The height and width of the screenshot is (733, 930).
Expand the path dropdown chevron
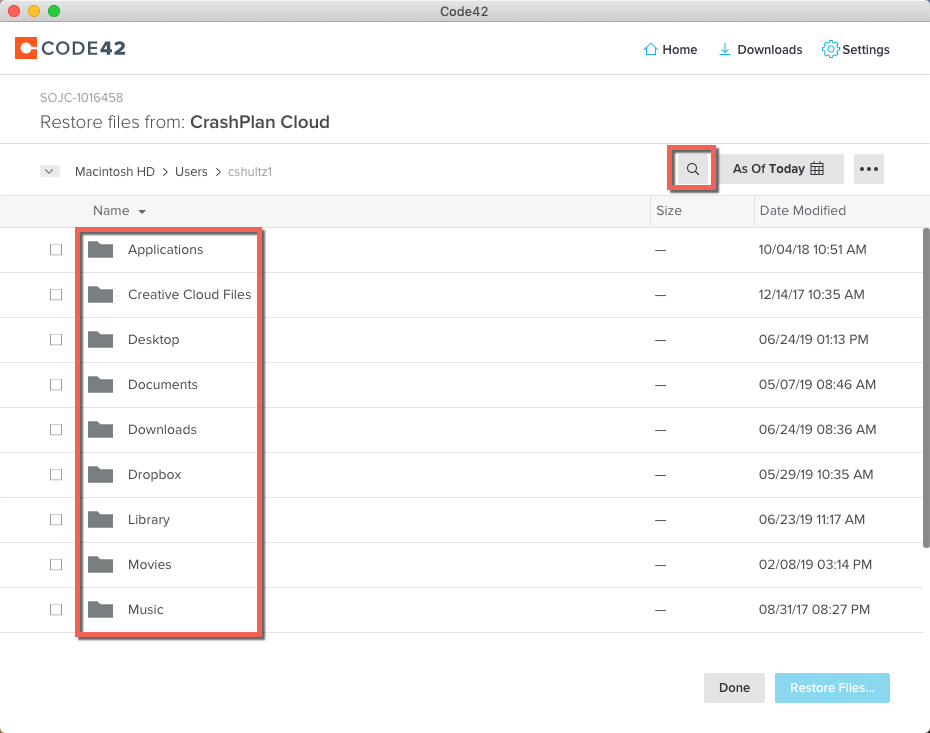point(50,171)
